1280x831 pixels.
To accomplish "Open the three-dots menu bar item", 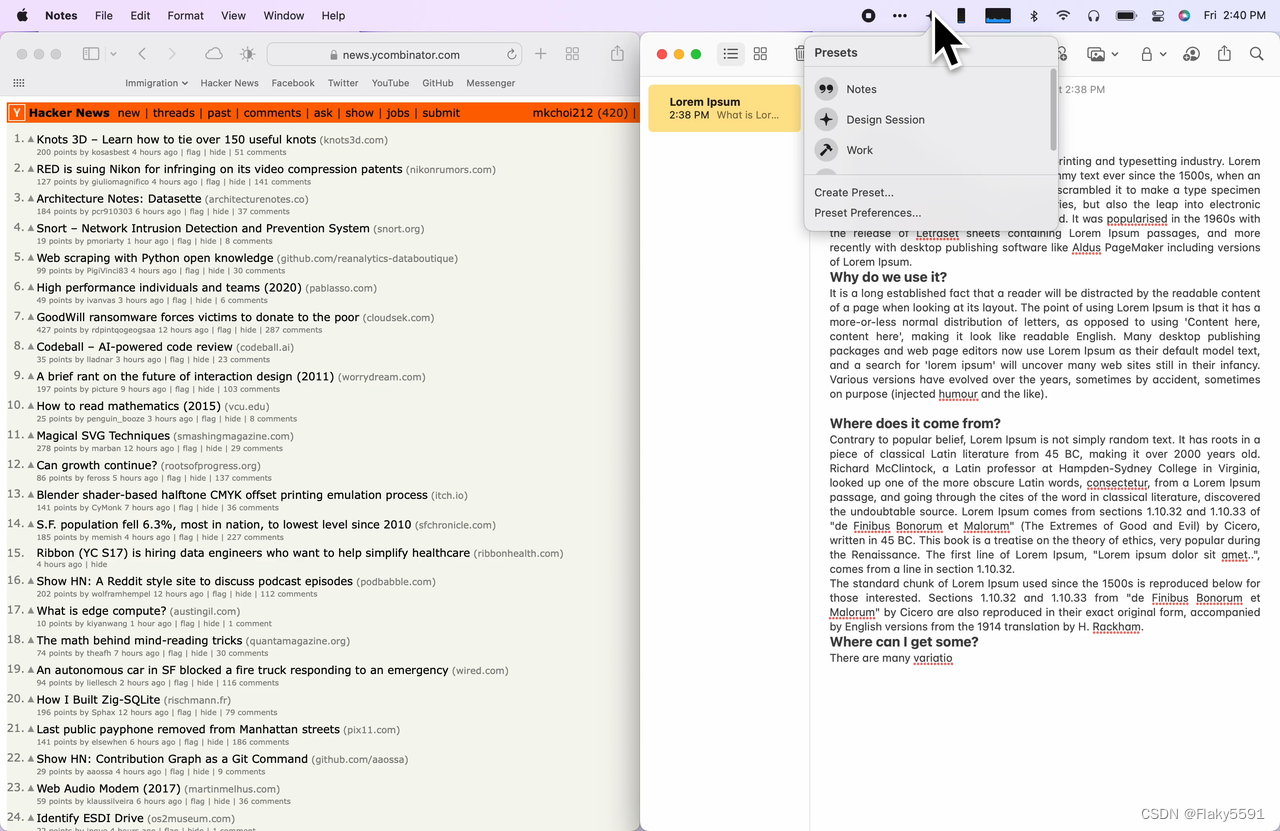I will pos(900,15).
